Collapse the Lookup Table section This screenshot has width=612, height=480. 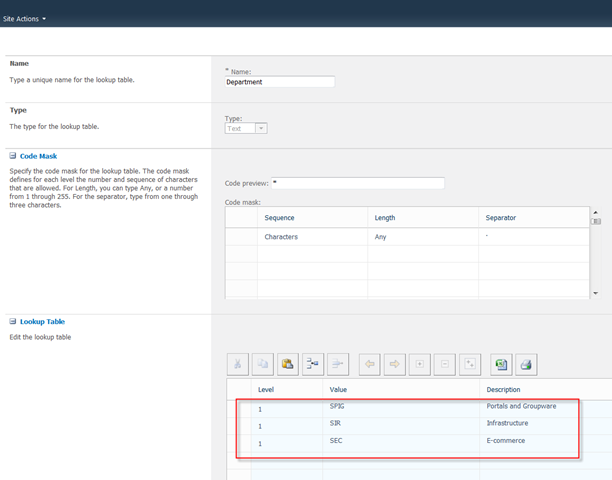pos(12,322)
